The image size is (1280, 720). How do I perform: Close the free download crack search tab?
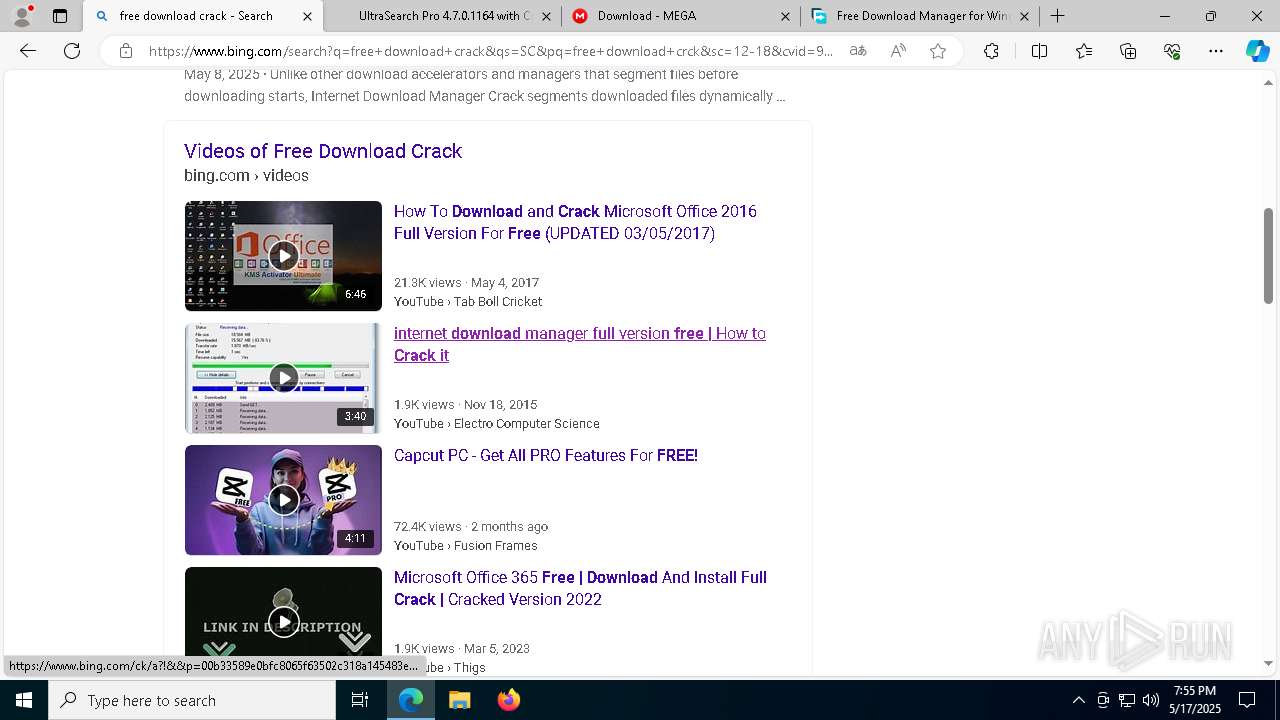click(307, 16)
